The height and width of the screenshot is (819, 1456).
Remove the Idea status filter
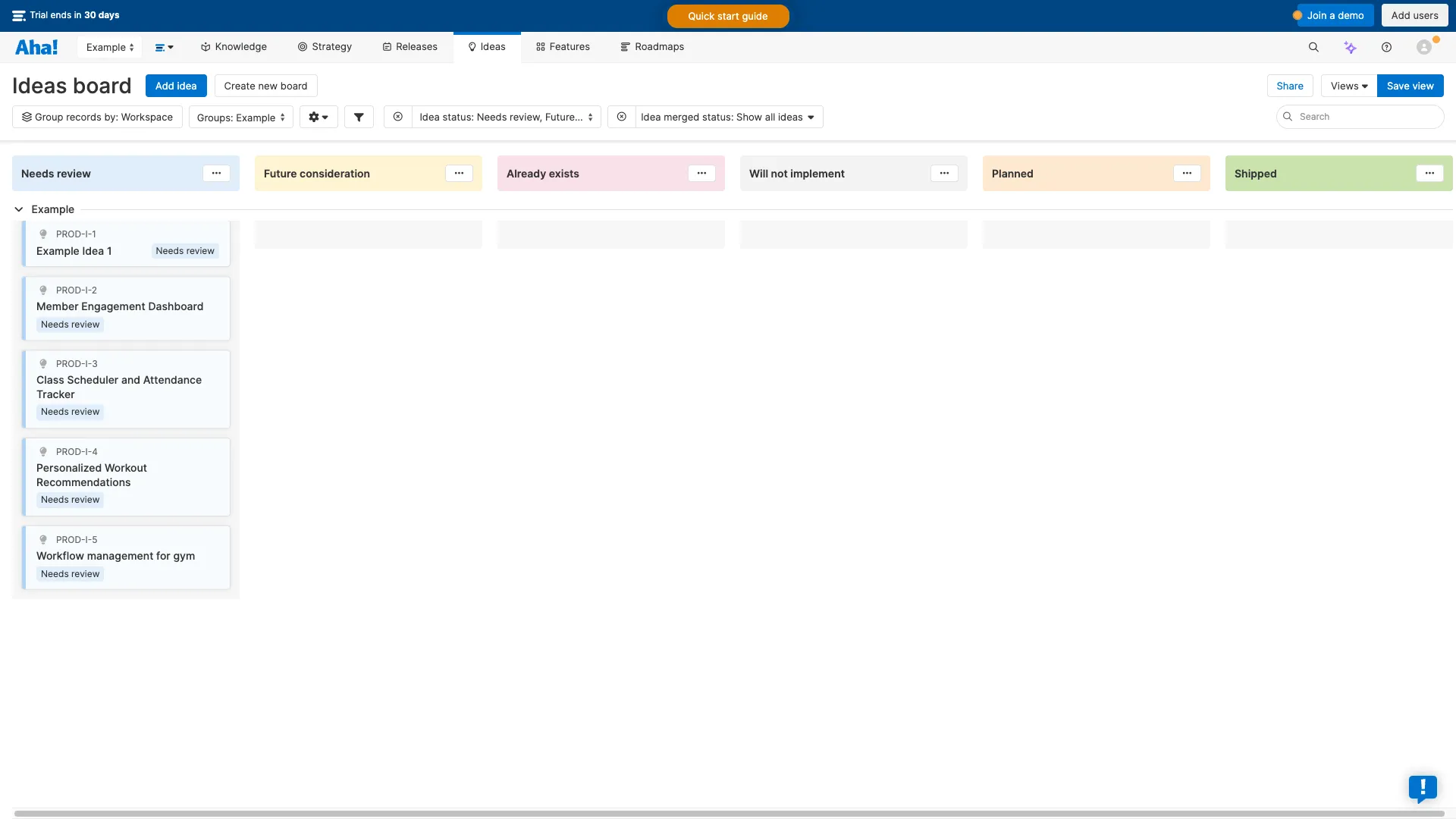[398, 117]
